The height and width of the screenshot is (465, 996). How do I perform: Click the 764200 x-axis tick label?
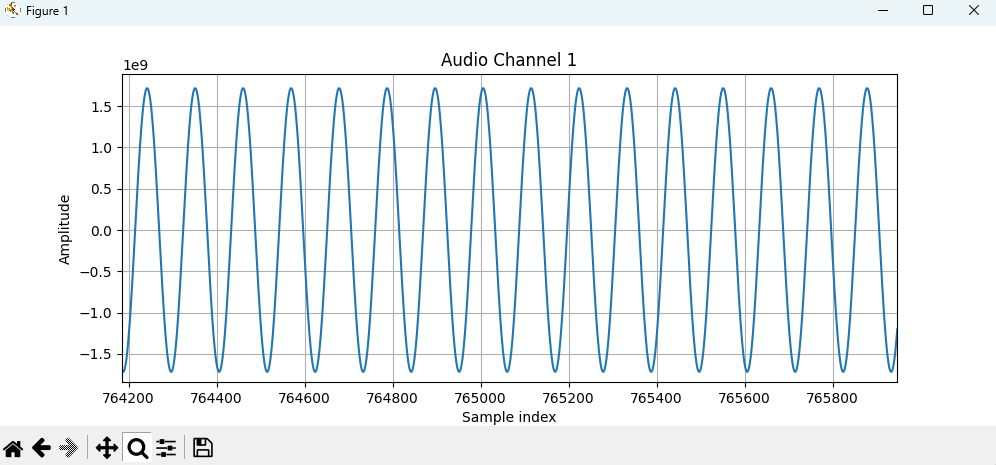click(x=130, y=397)
